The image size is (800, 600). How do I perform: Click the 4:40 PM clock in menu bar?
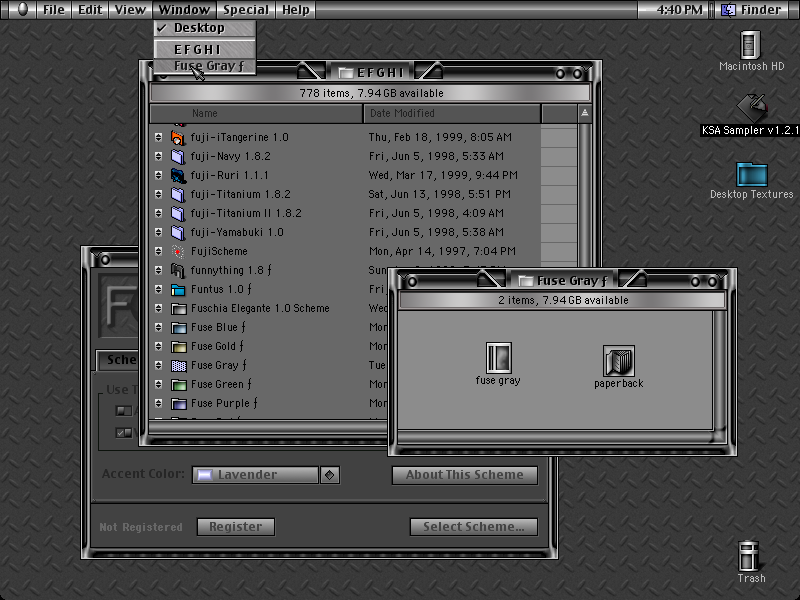click(680, 9)
